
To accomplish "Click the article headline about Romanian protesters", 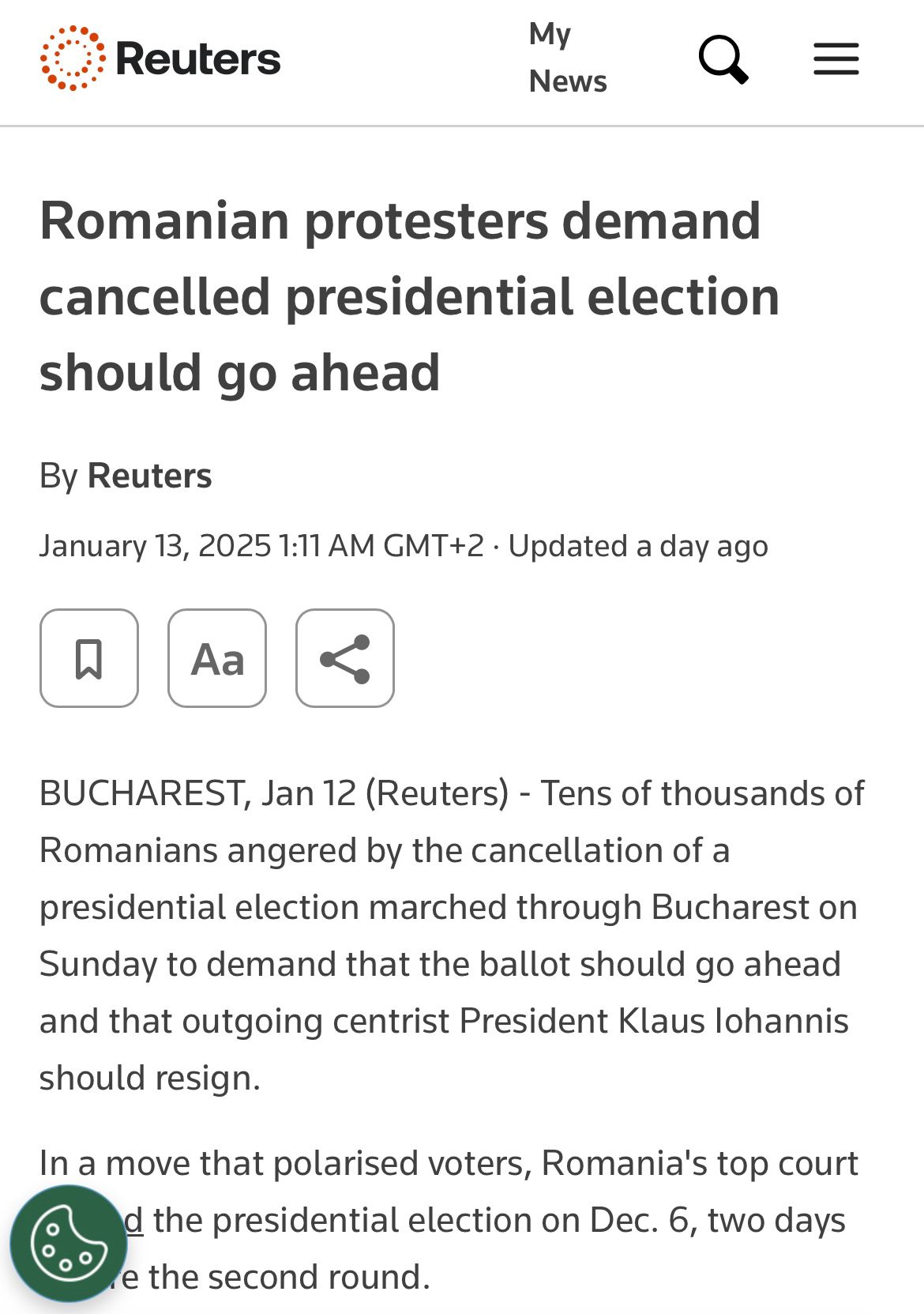I will coord(409,296).
